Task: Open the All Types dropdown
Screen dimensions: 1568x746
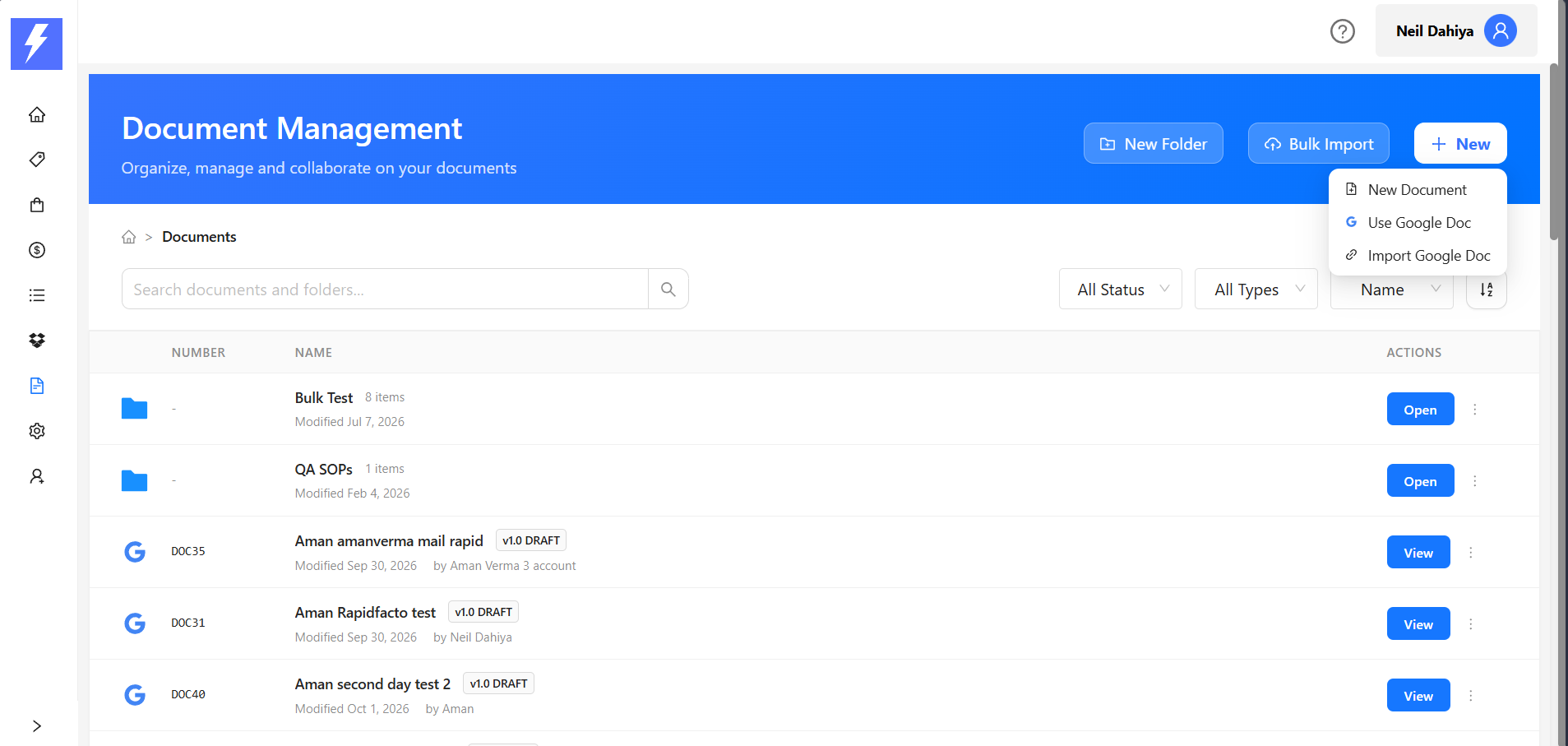Action: click(x=1256, y=289)
